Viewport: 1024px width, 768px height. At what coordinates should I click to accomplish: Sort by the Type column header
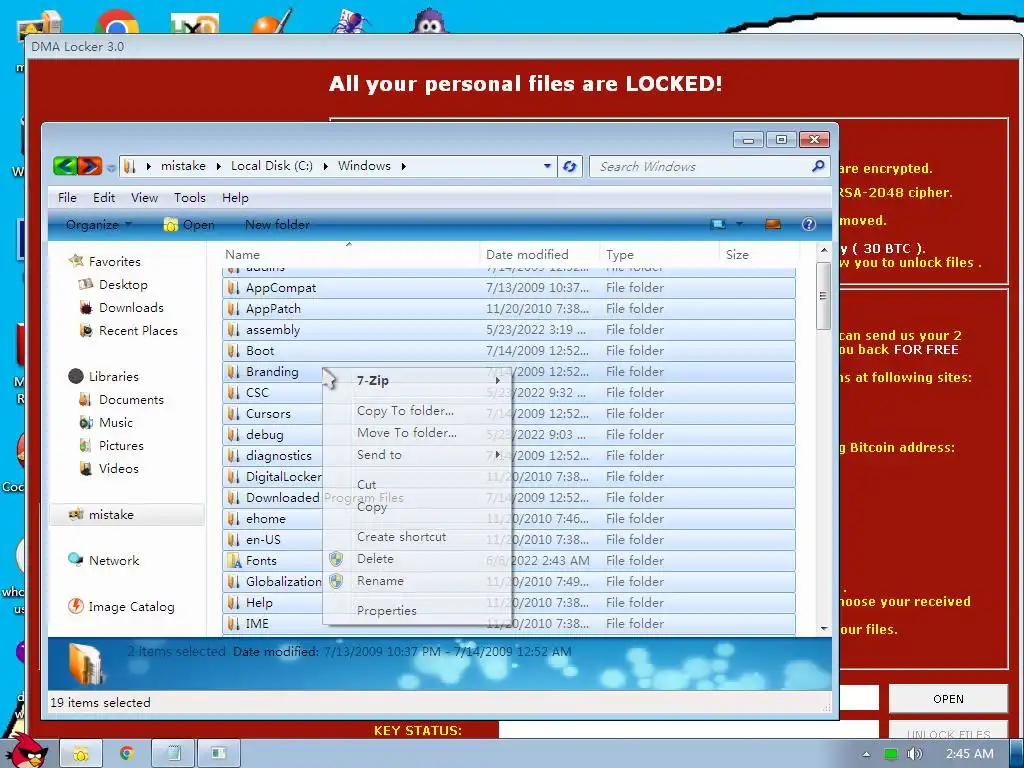[x=659, y=255]
